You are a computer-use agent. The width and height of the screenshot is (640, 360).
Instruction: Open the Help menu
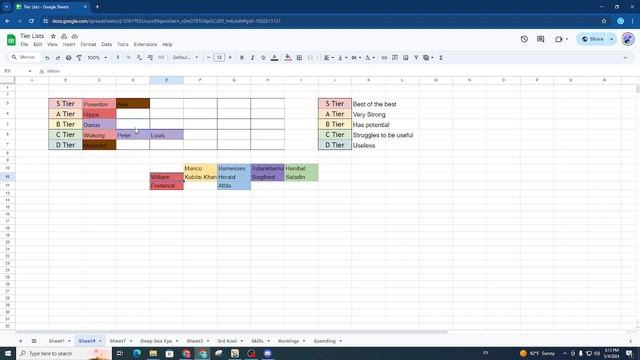tap(167, 44)
